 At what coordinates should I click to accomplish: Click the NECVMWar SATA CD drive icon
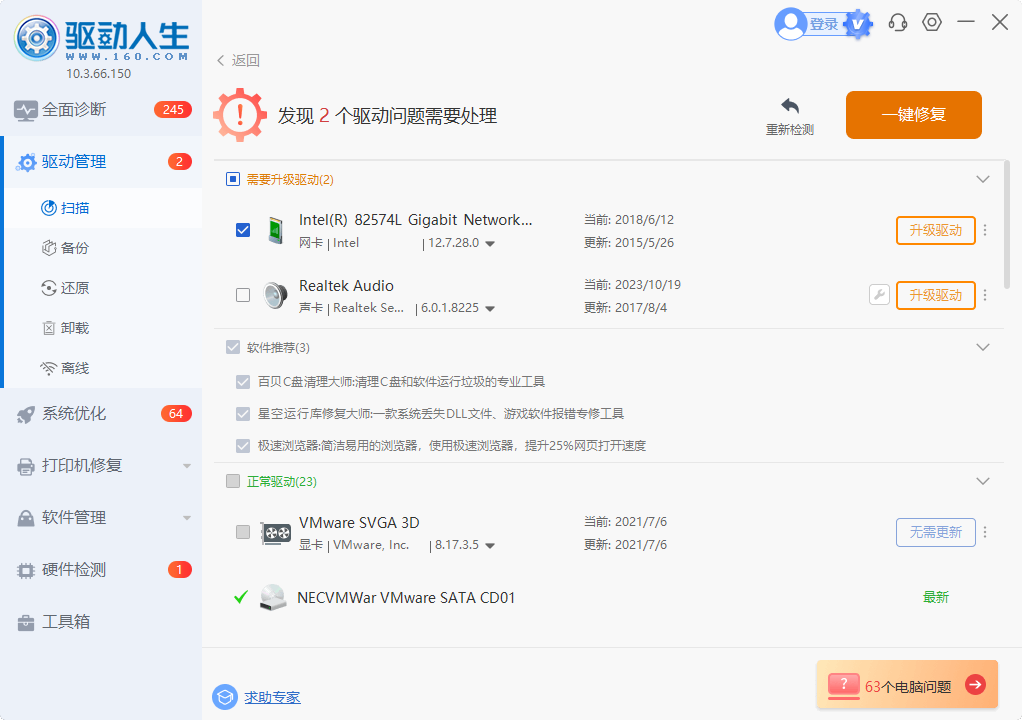coord(272,598)
